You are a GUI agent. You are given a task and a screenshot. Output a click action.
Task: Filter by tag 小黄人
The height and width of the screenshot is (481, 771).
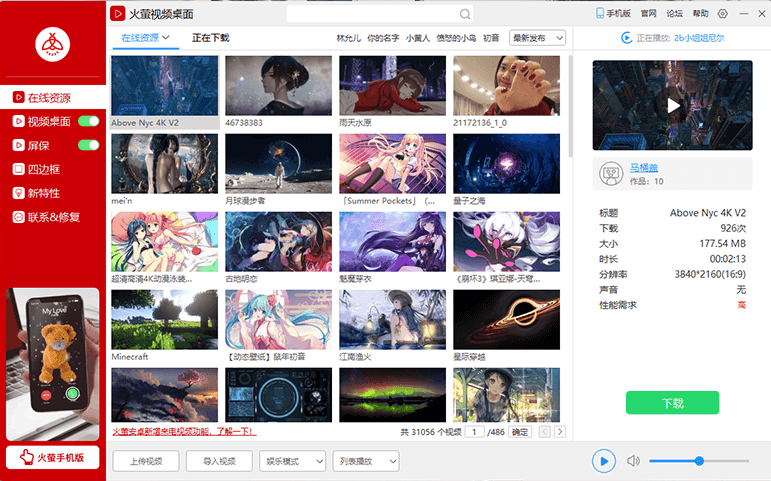(418, 38)
